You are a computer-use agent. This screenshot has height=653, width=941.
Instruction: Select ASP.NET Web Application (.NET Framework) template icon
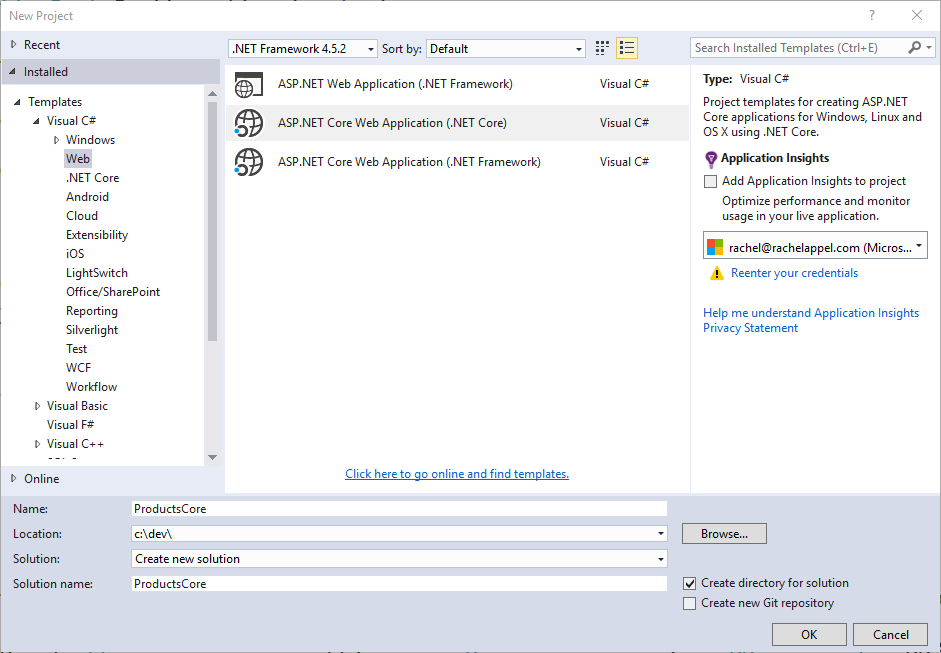click(x=248, y=84)
